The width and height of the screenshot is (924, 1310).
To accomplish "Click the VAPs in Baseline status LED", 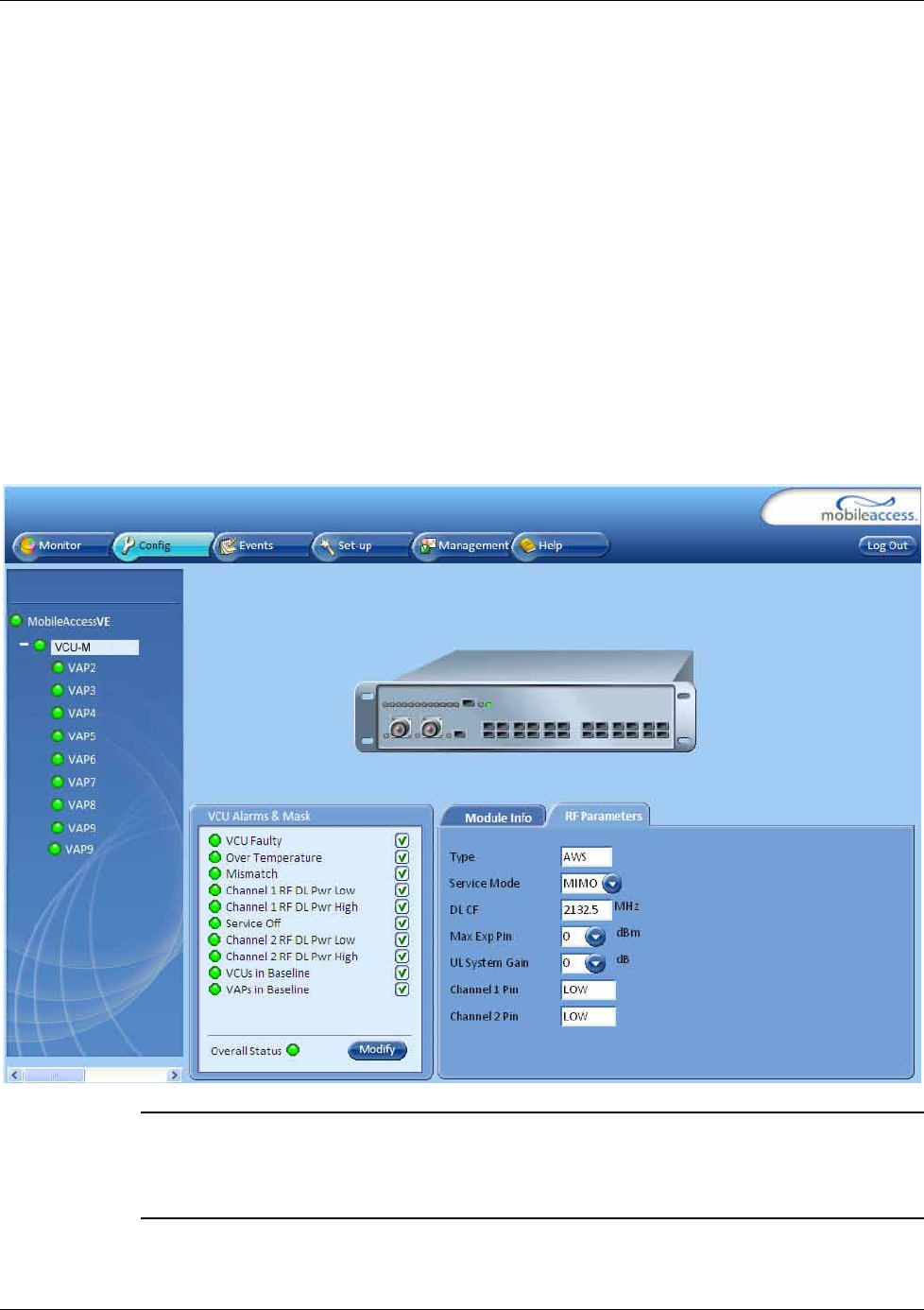I will coord(215,990).
